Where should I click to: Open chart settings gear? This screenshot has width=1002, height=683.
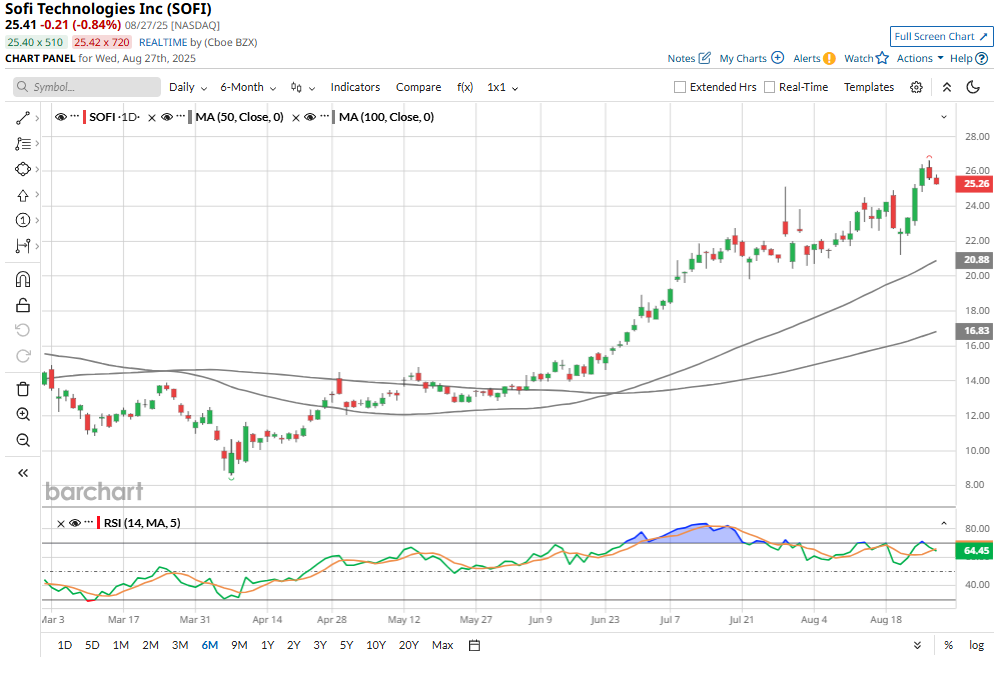click(916, 87)
